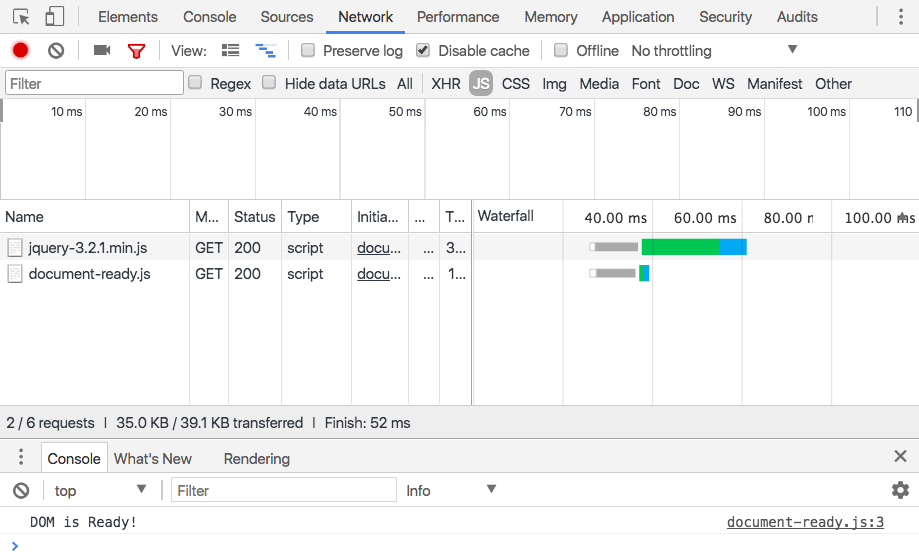Open the DevTools three-dot customize menu

[901, 17]
